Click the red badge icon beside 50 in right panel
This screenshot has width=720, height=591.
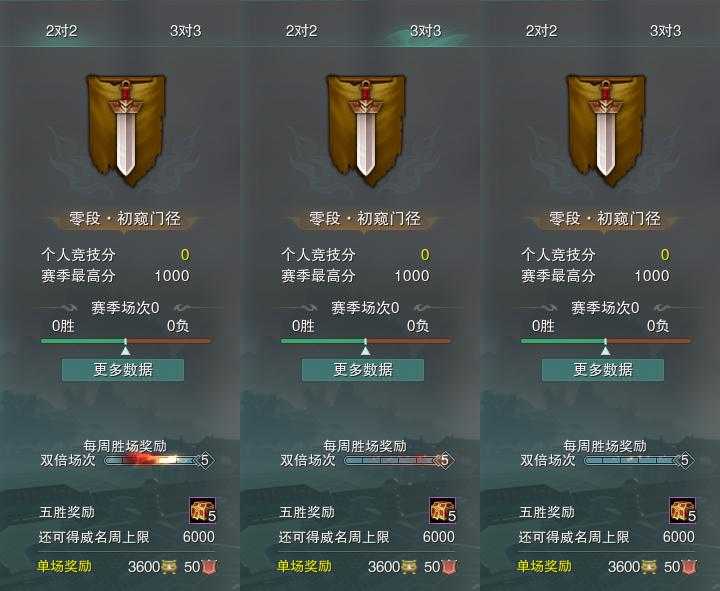coord(689,567)
